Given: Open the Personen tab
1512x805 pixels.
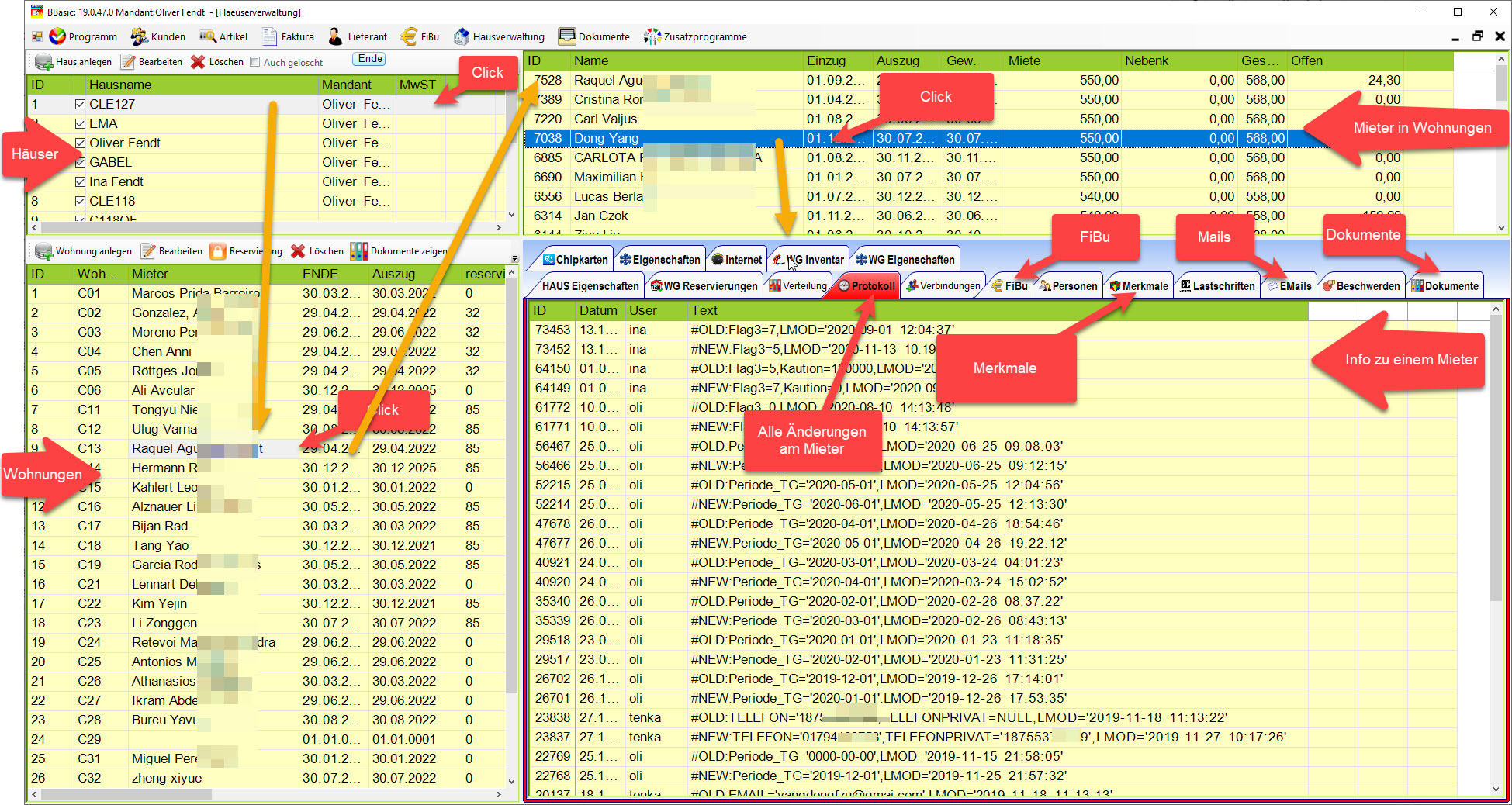Looking at the screenshot, I should [1069, 286].
